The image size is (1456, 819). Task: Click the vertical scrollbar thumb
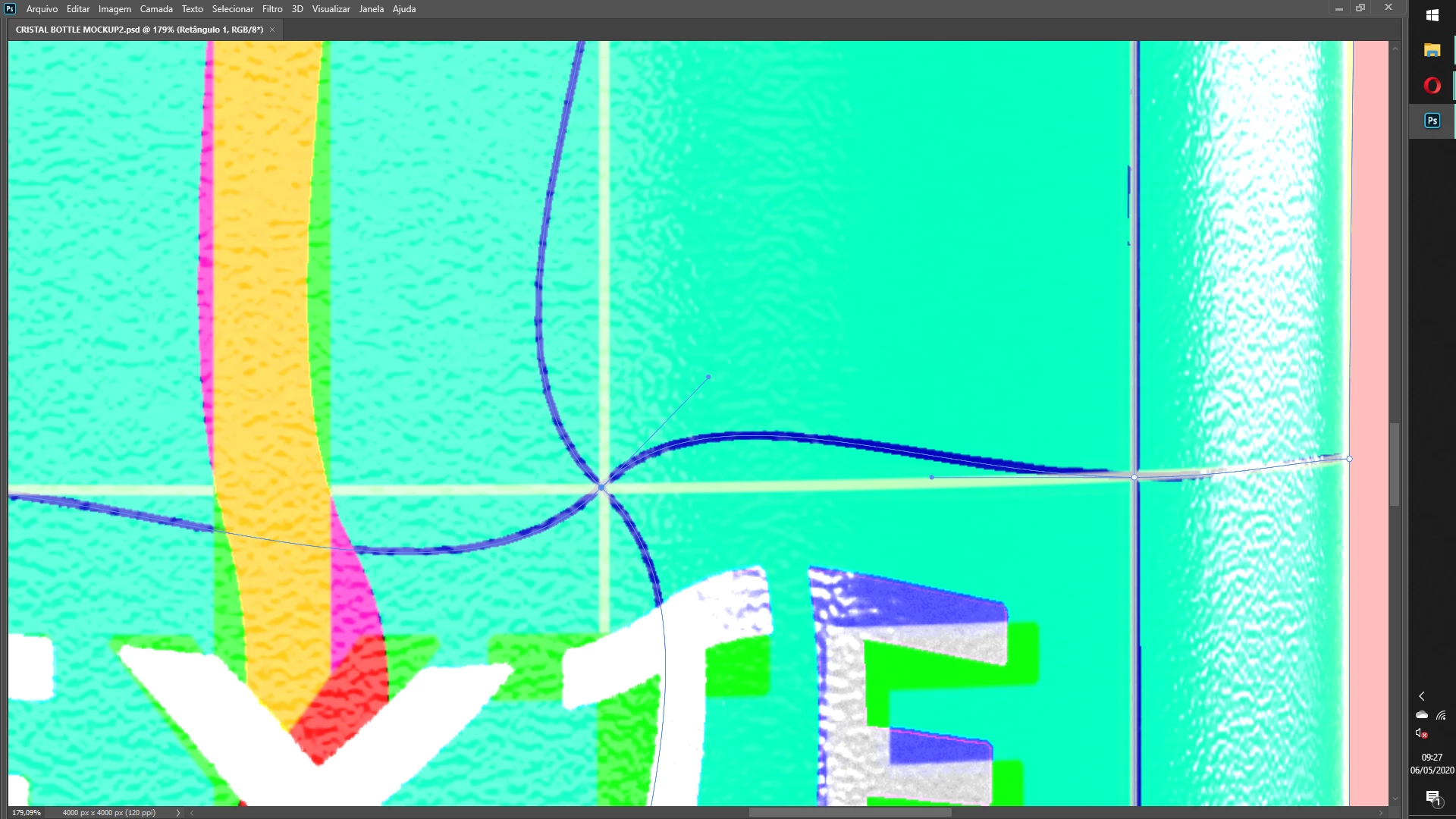pyautogui.click(x=1395, y=464)
